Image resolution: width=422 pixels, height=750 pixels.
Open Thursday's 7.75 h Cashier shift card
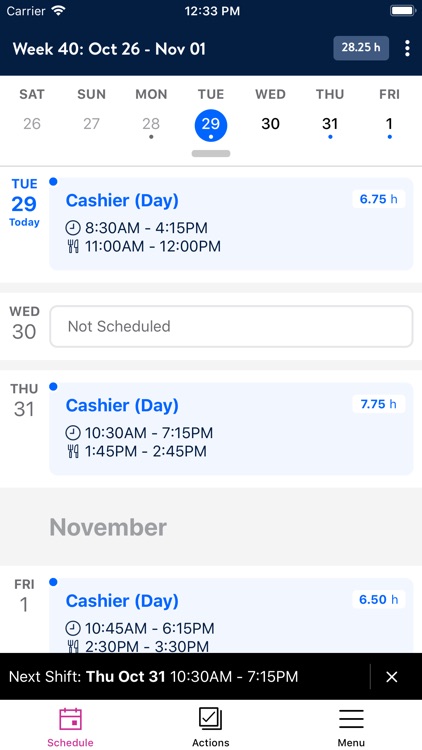coord(231,429)
